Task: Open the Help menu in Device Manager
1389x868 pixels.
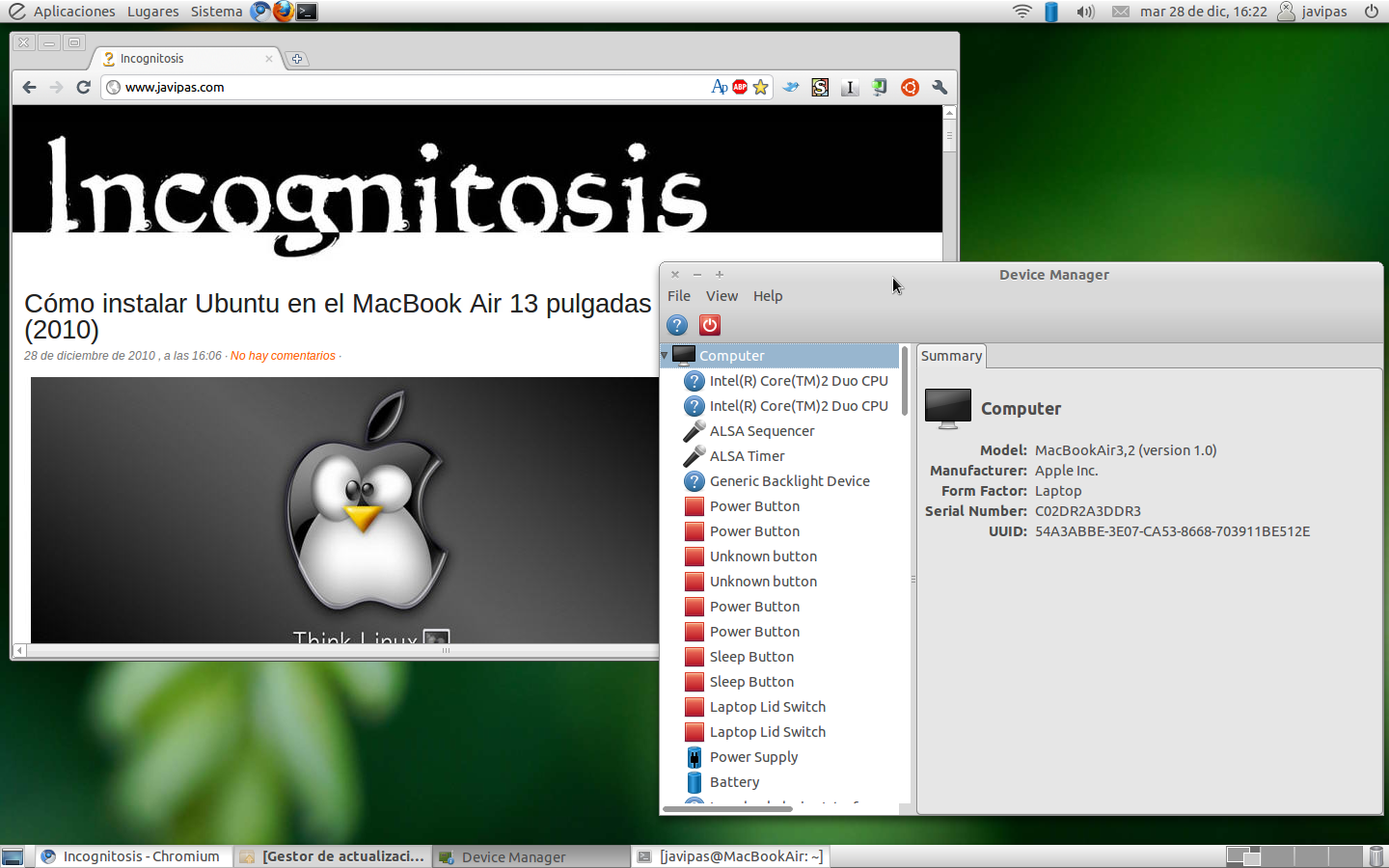Action: [768, 296]
